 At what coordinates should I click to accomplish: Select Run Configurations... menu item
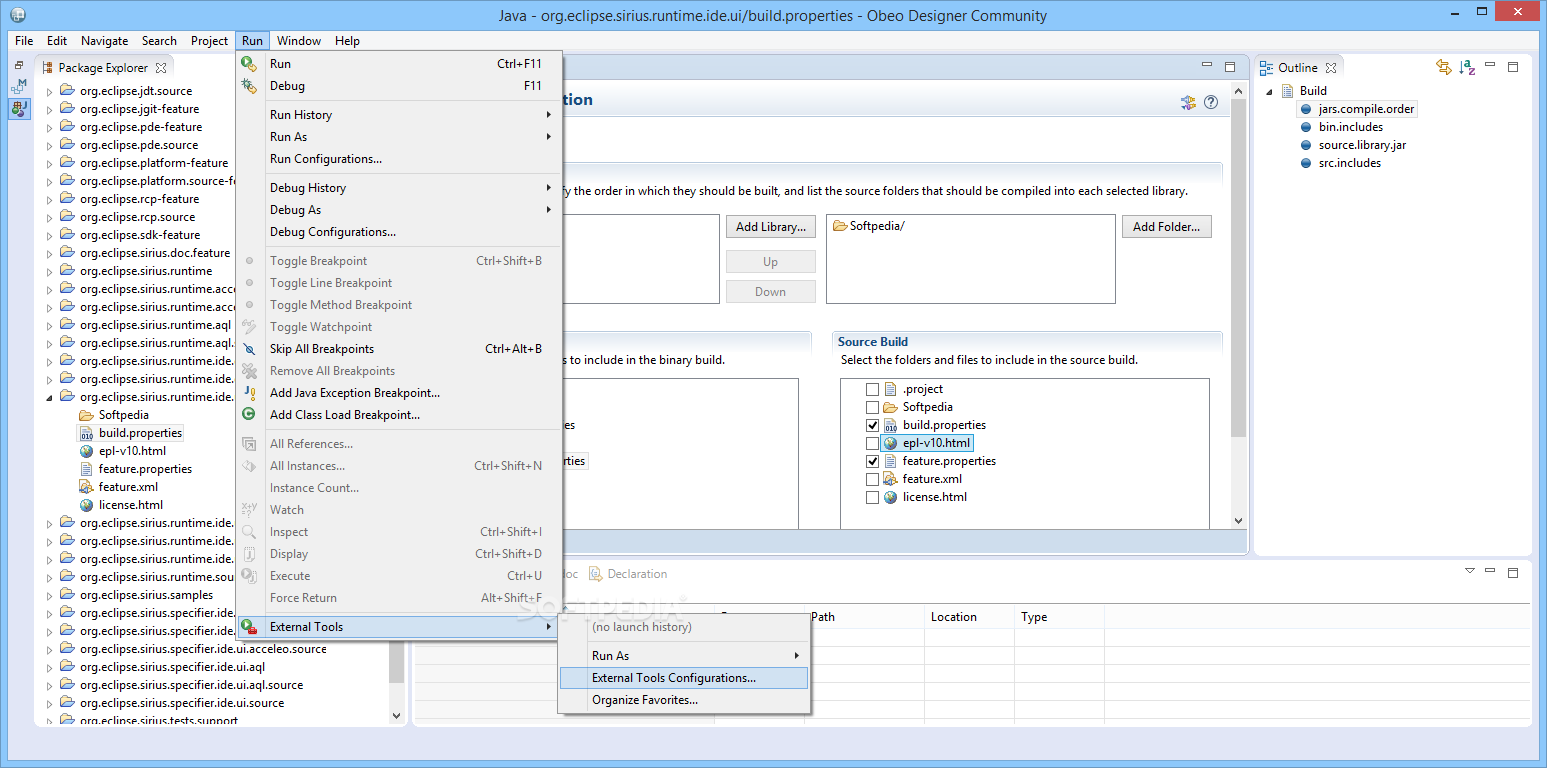coord(399,159)
